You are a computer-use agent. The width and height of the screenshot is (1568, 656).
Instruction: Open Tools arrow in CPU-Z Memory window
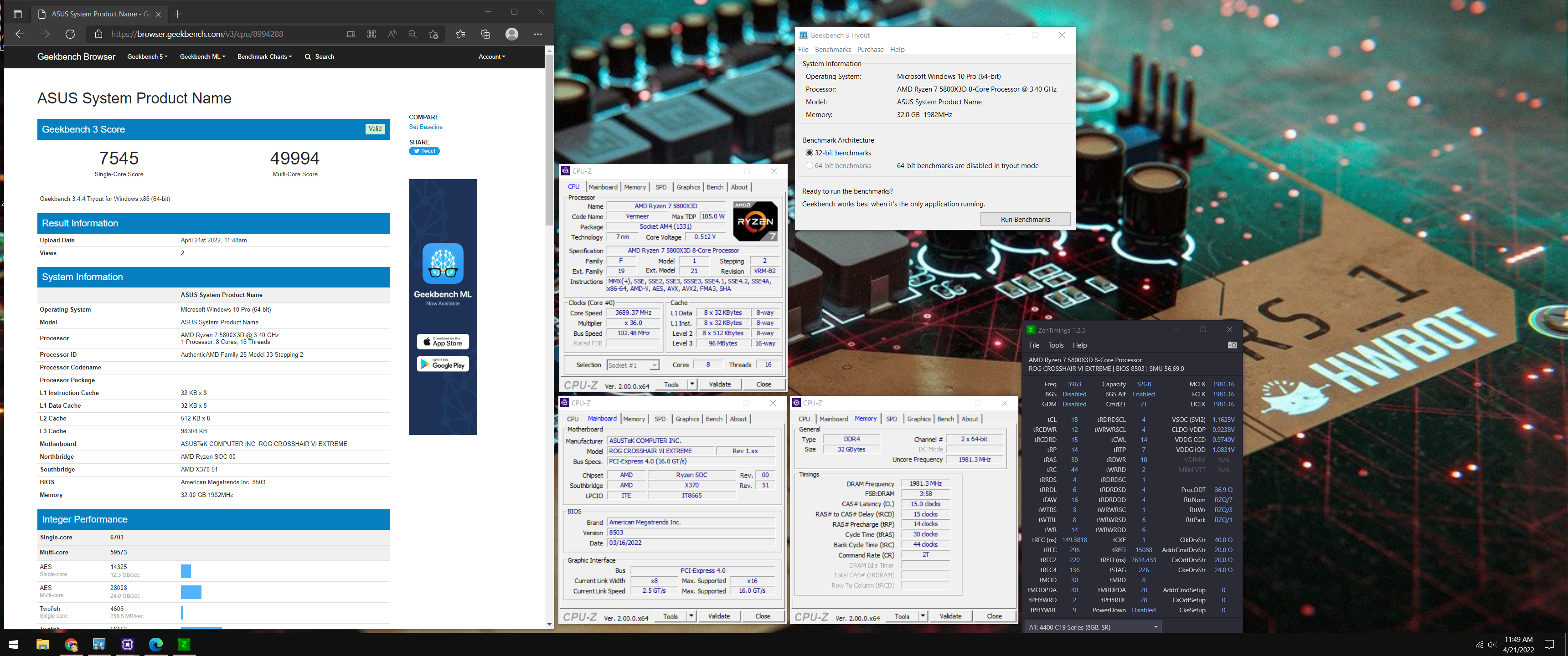923,616
